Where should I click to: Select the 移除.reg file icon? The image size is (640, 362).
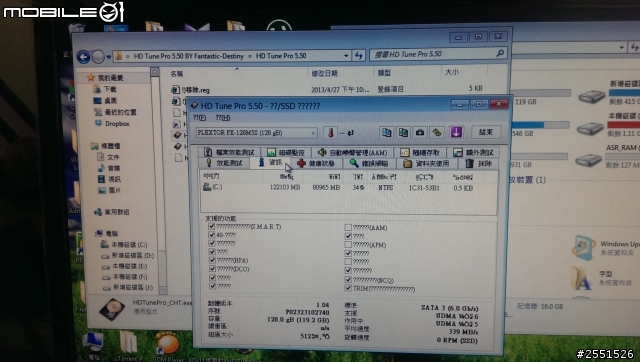(x=176, y=90)
